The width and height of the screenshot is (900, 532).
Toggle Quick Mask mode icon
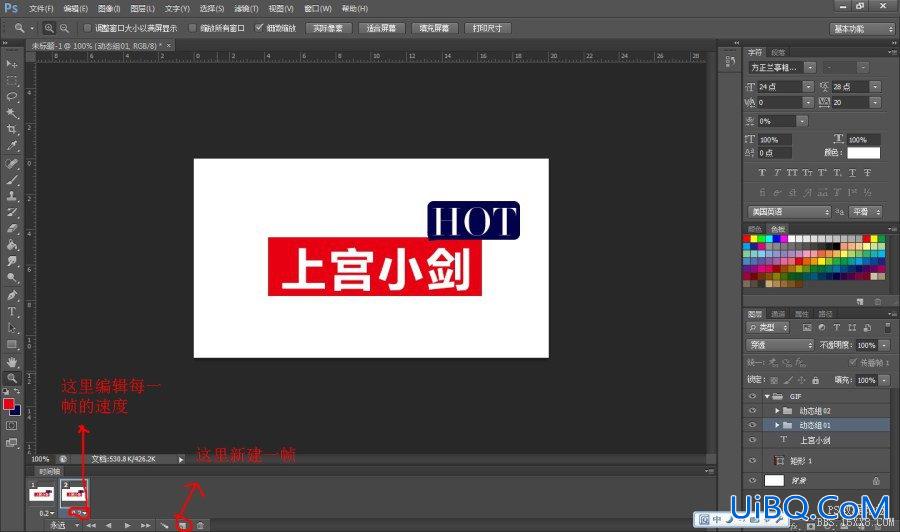(x=11, y=426)
